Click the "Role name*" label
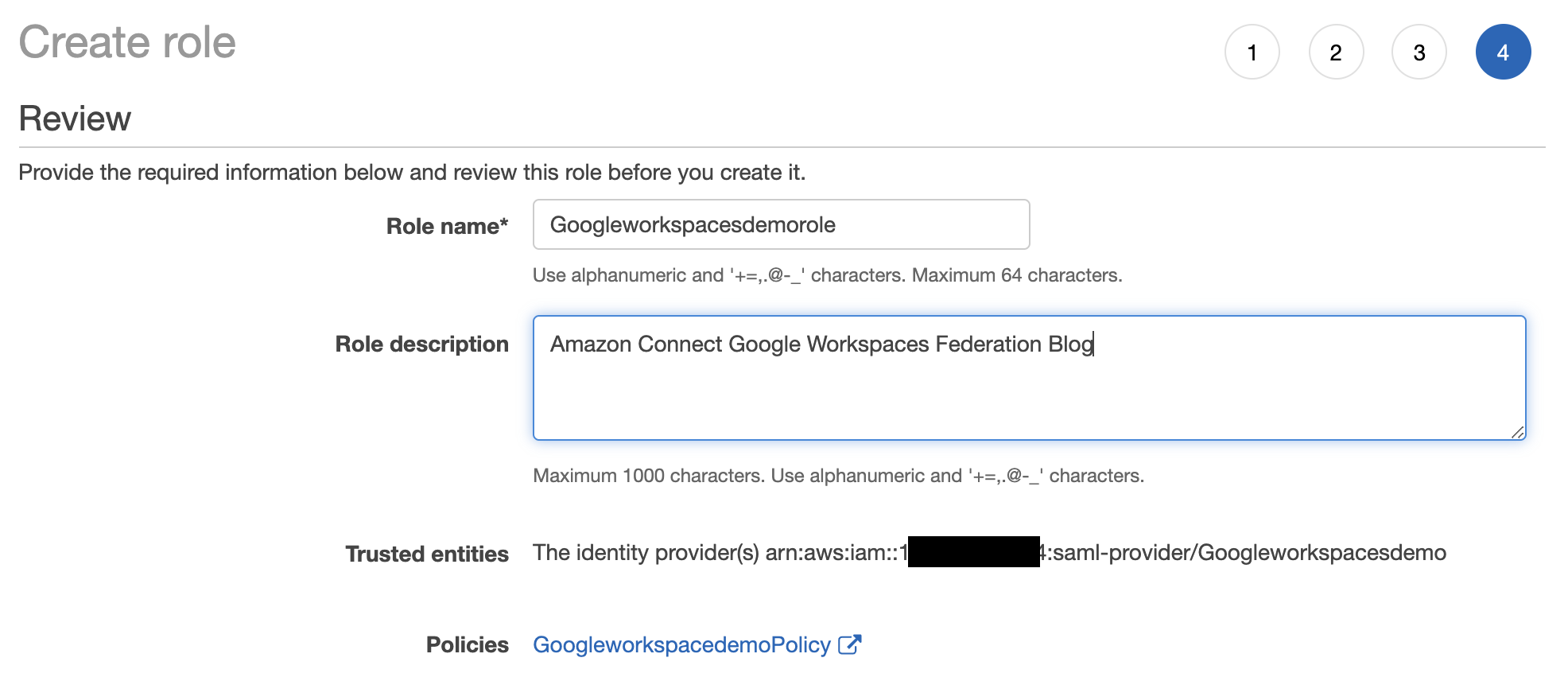Screen dimensions: 1568x681 (x=447, y=227)
